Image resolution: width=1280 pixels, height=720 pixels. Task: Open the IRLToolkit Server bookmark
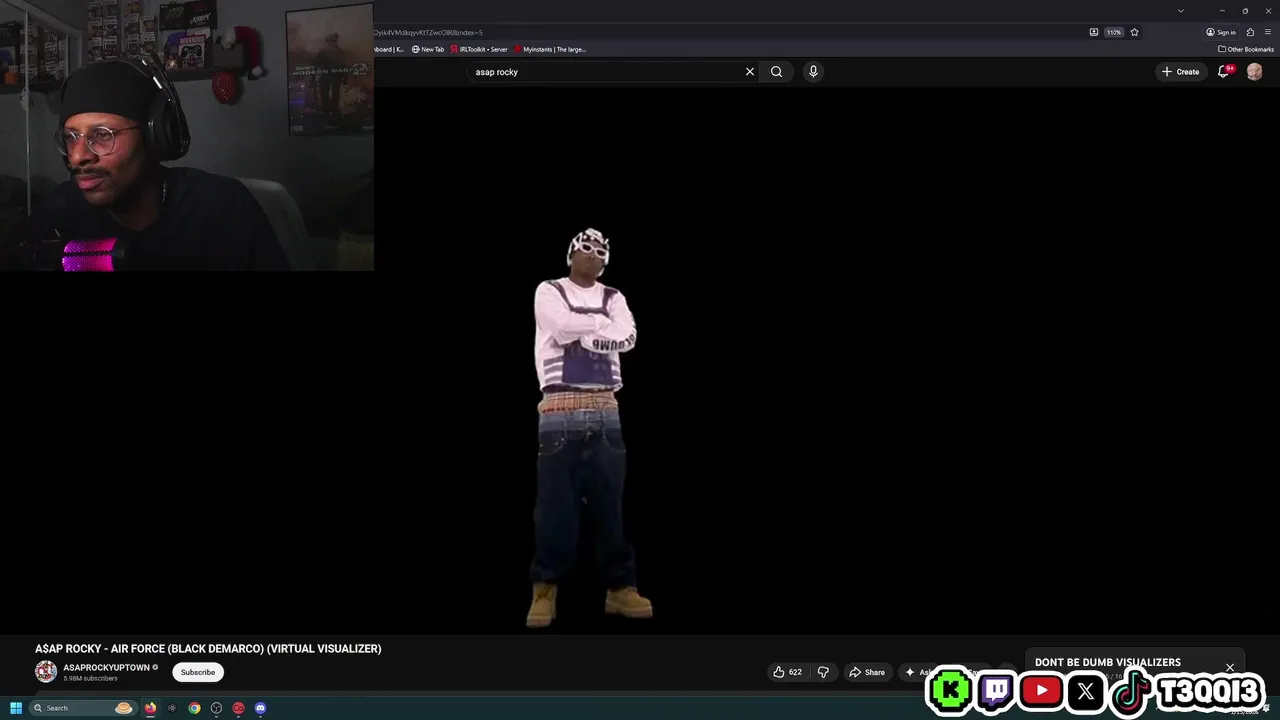479,49
